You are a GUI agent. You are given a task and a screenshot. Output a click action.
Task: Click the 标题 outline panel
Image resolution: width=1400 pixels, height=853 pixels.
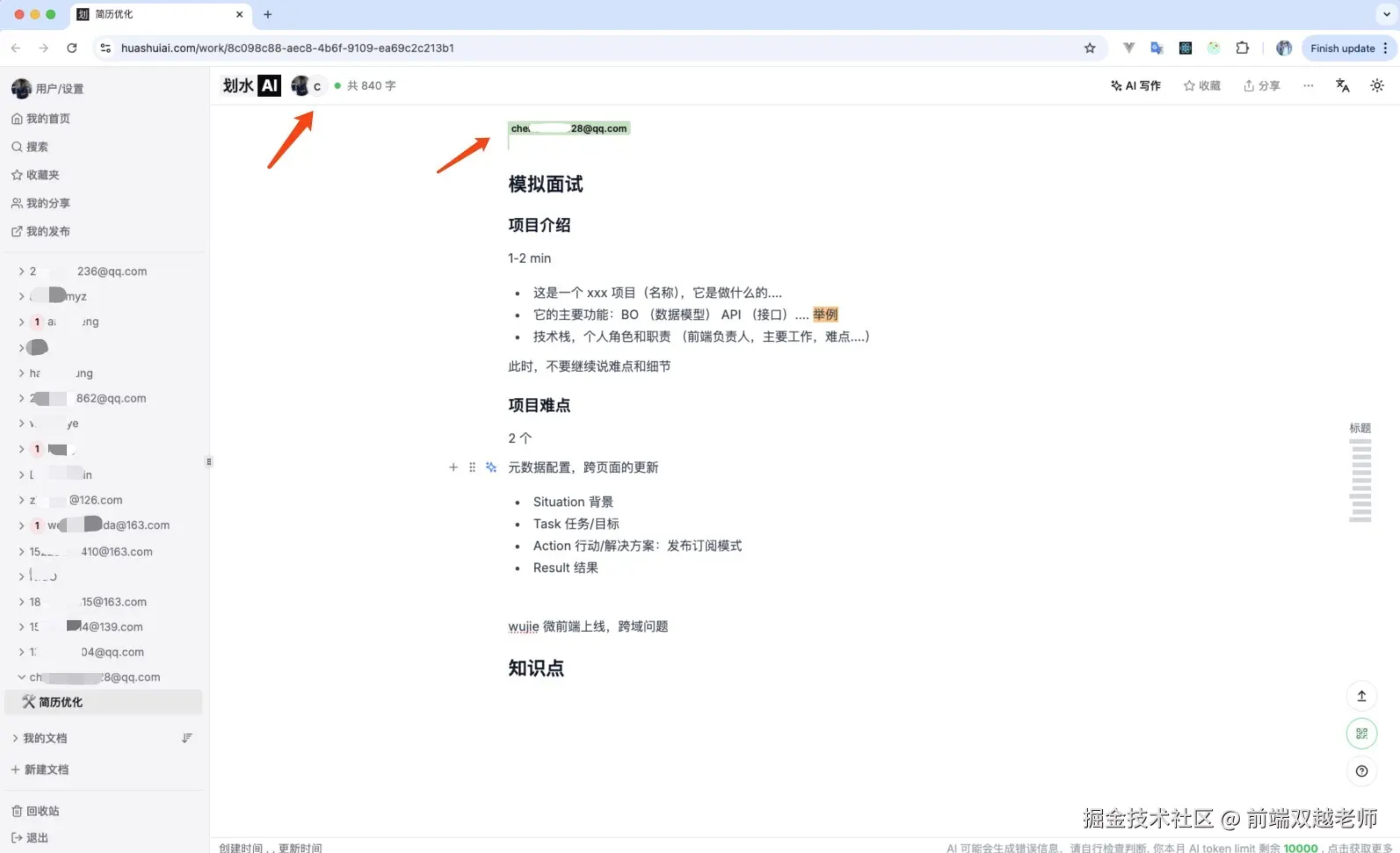point(1360,473)
